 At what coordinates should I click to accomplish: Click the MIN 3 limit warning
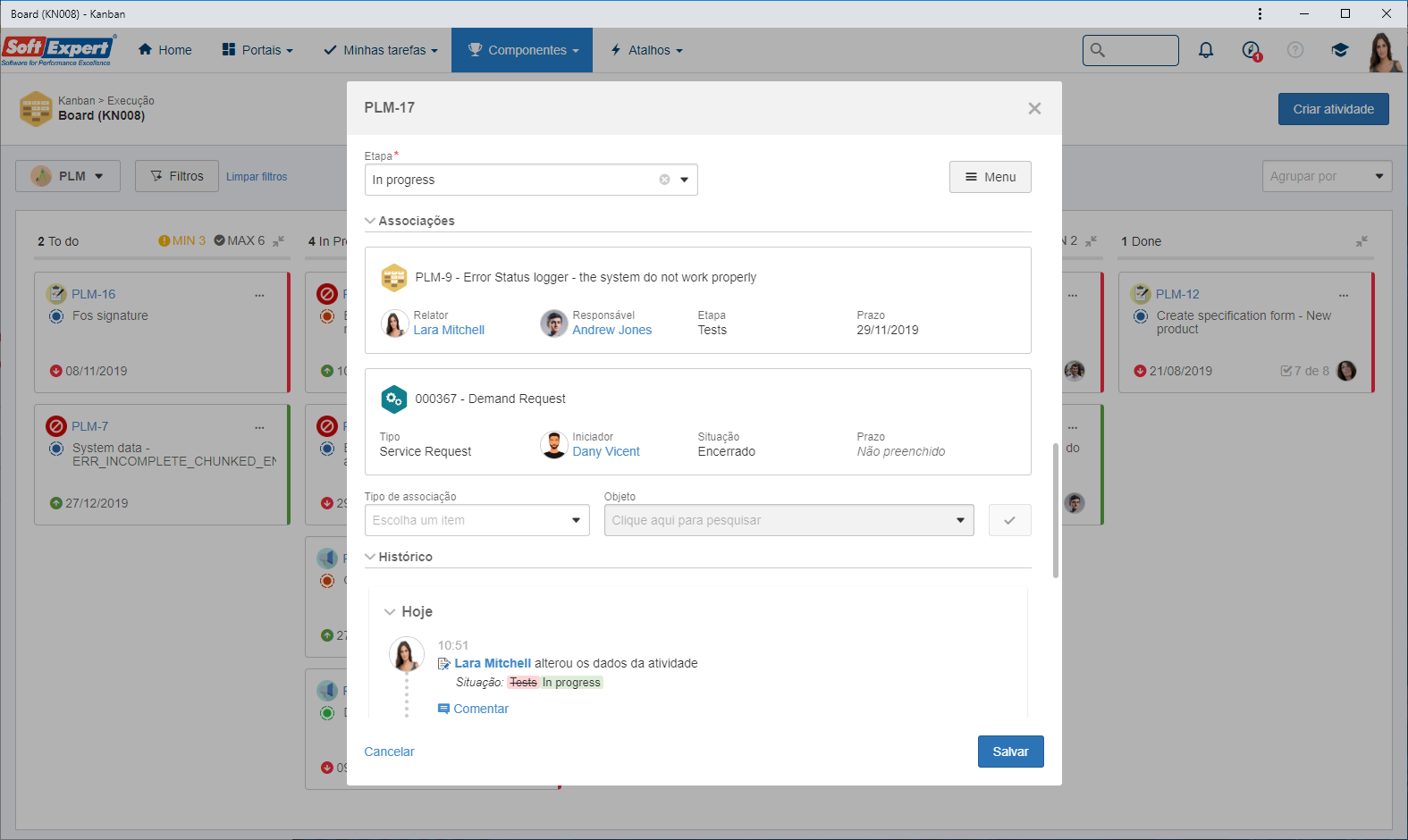coord(181,240)
